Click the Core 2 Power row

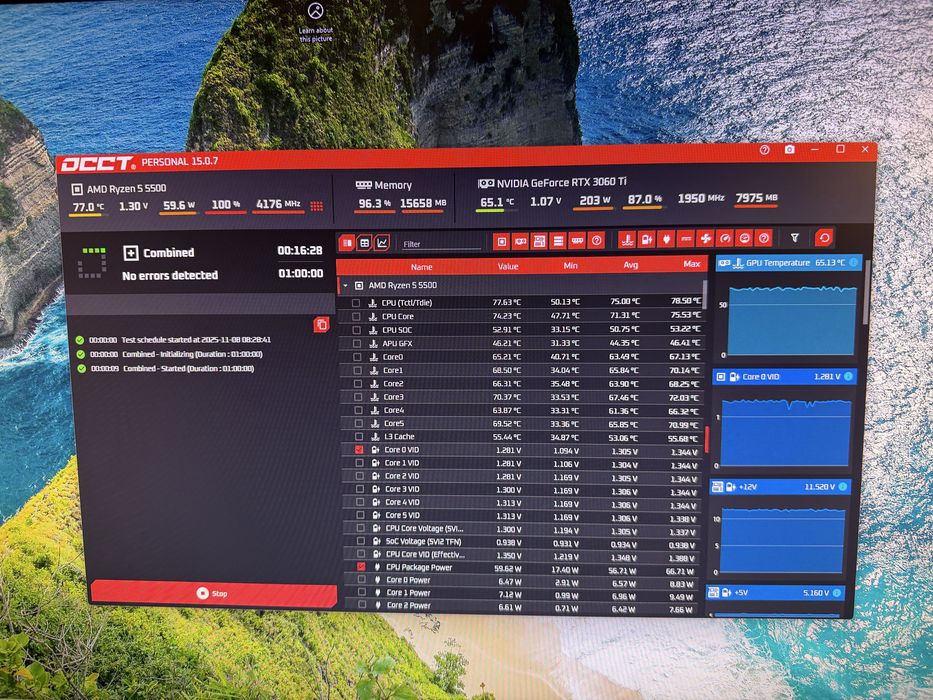pyautogui.click(x=519, y=606)
